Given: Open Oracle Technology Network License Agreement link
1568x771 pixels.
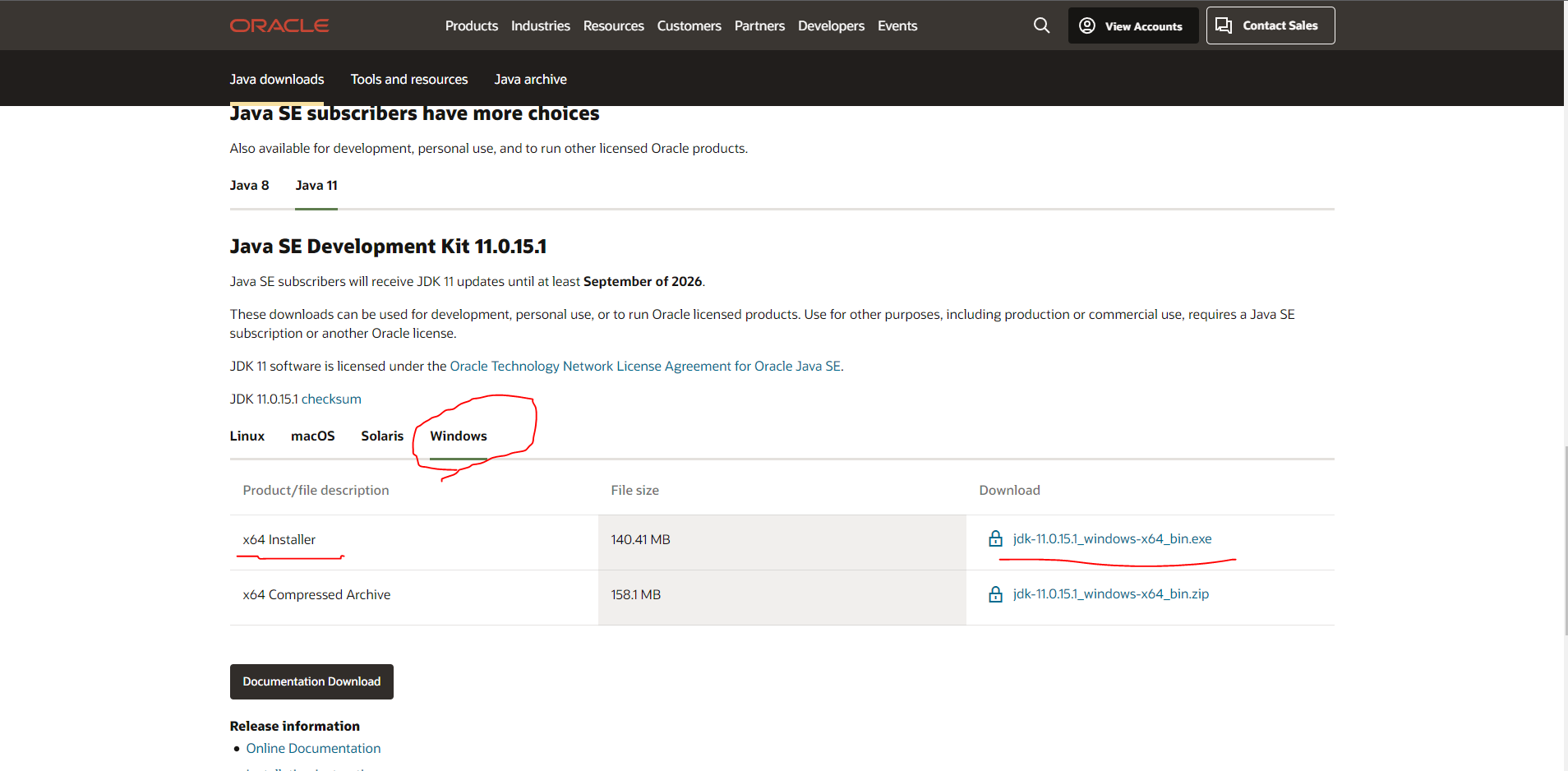Looking at the screenshot, I should pyautogui.click(x=645, y=366).
